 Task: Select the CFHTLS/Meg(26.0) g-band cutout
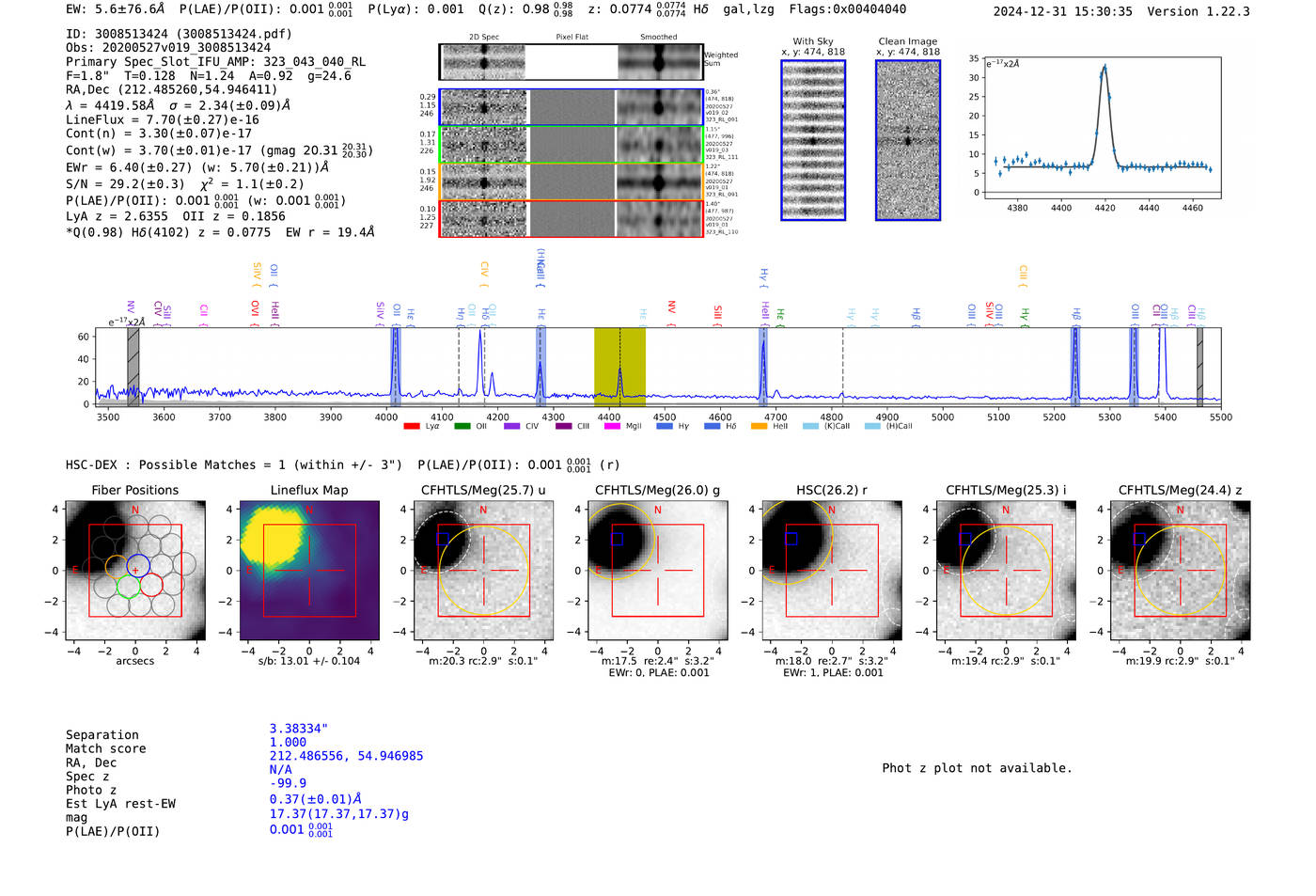[658, 571]
